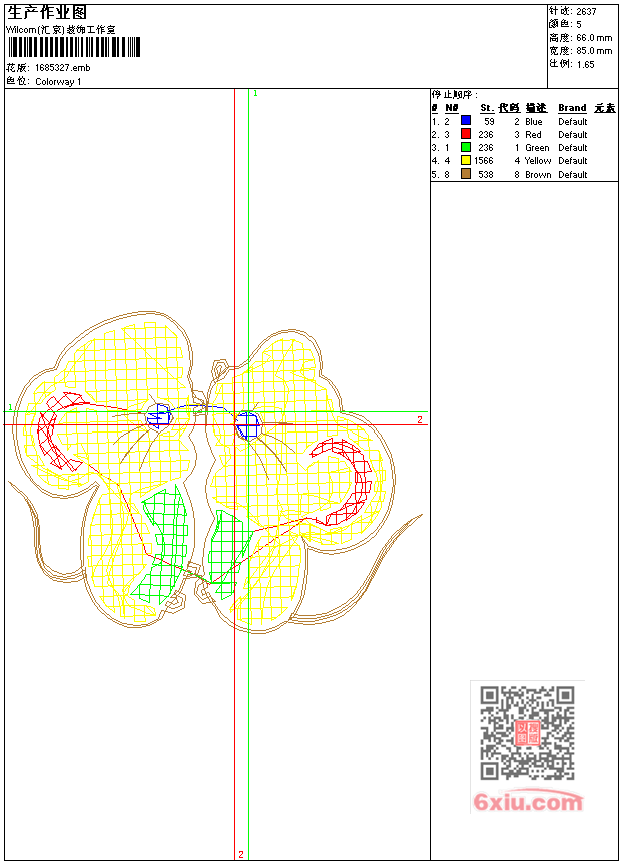
Task: Click the Brown color swatch in stop sequence
Action: (466, 174)
